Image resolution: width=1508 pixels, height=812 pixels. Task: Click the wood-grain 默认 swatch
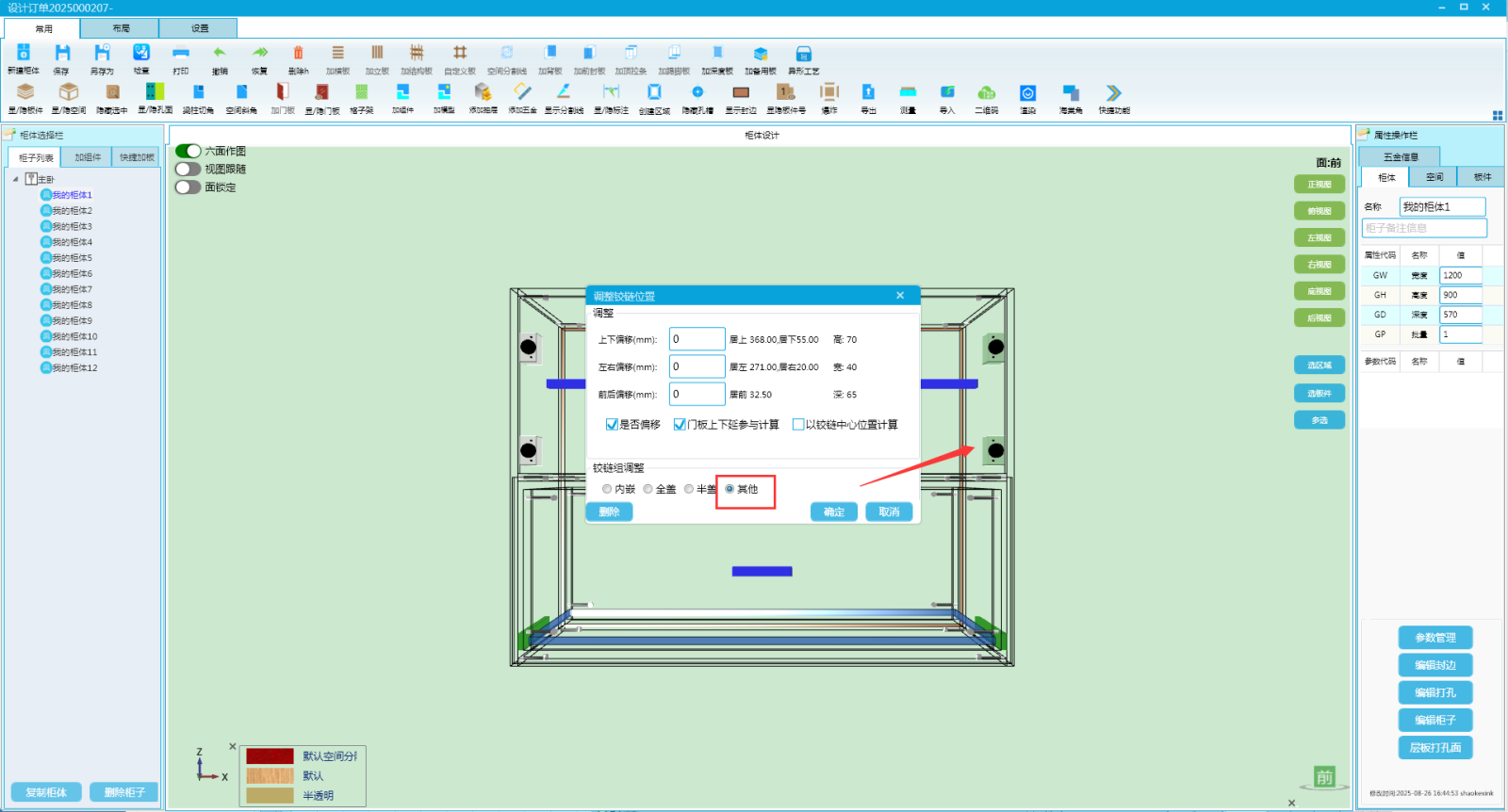click(x=270, y=775)
